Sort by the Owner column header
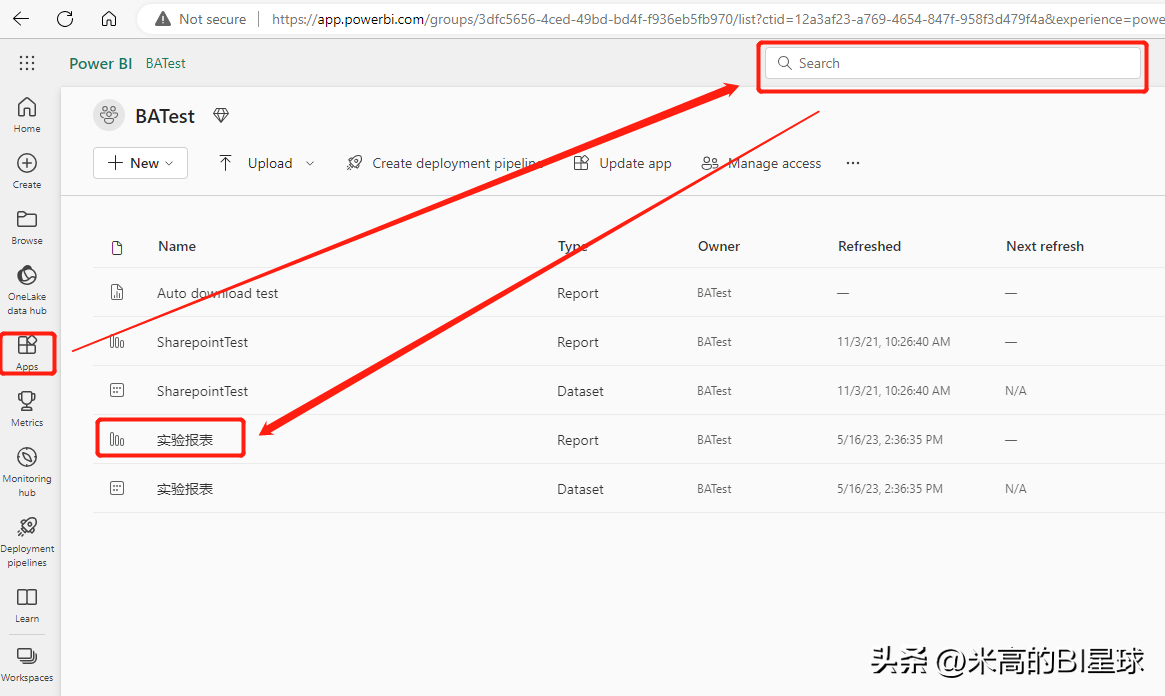 coord(718,246)
